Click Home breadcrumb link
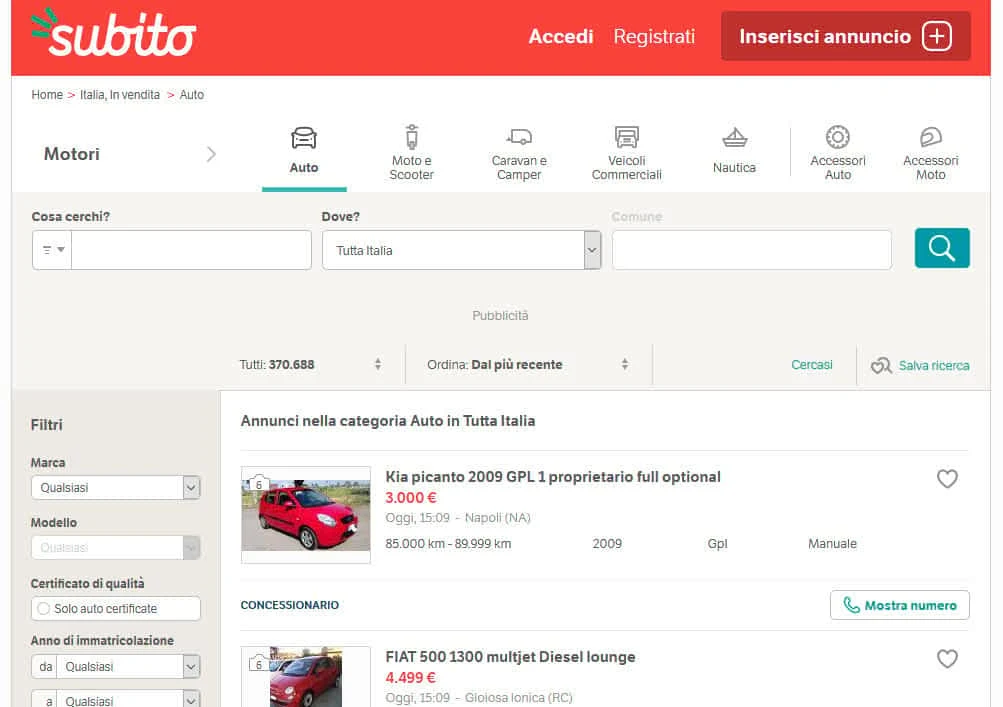The image size is (1003, 707). pyautogui.click(x=47, y=95)
